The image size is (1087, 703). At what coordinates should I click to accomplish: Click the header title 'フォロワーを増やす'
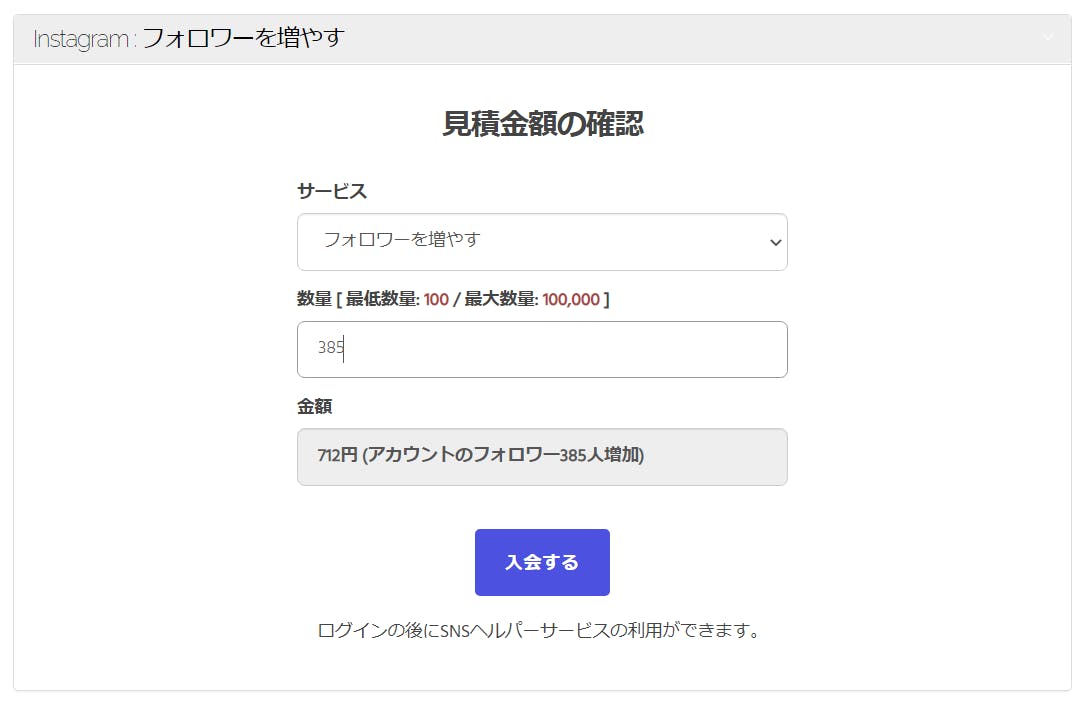pos(243,39)
